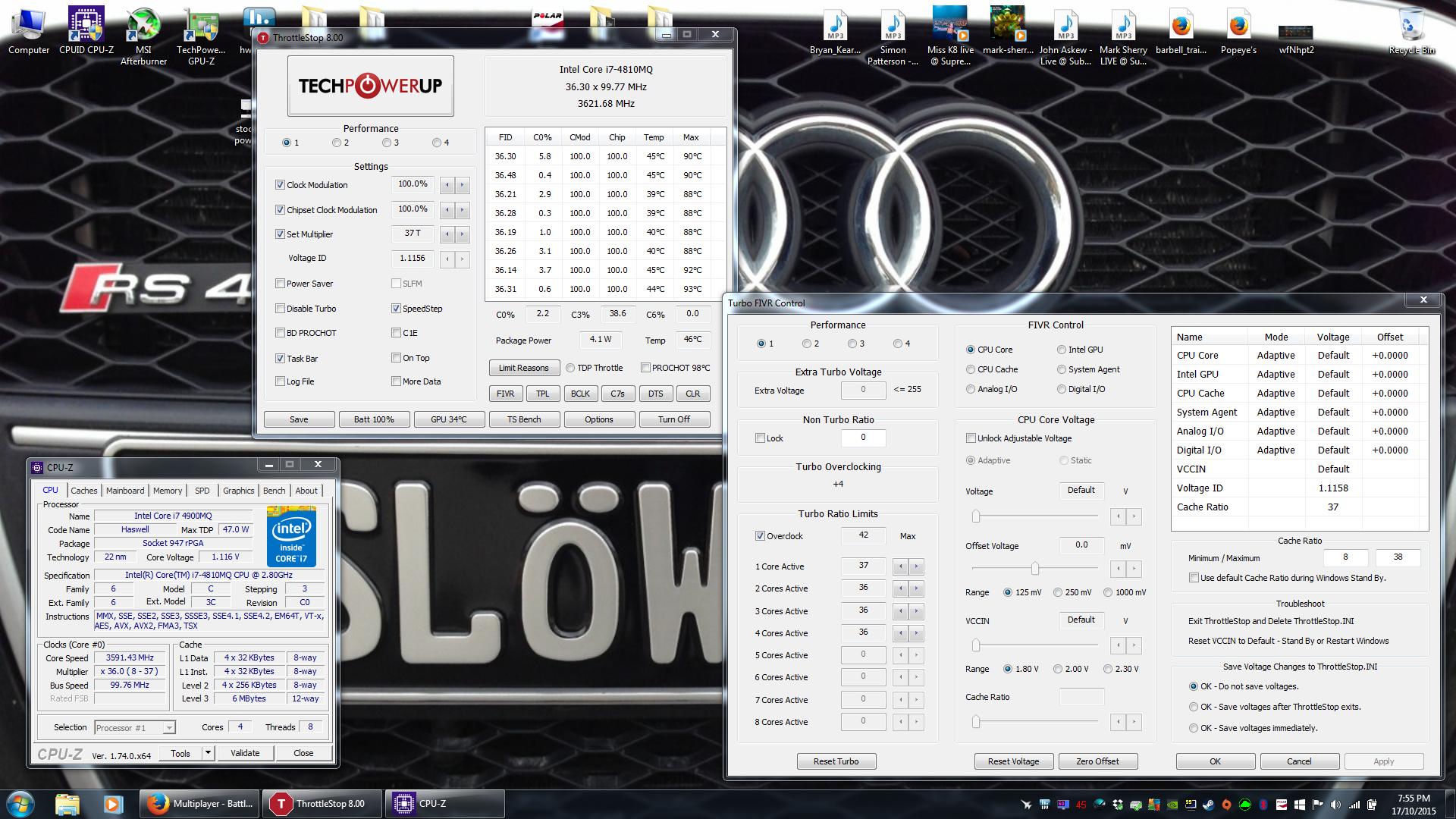Click FIVR button in ThrottleStop
1456x819 pixels.
(505, 394)
